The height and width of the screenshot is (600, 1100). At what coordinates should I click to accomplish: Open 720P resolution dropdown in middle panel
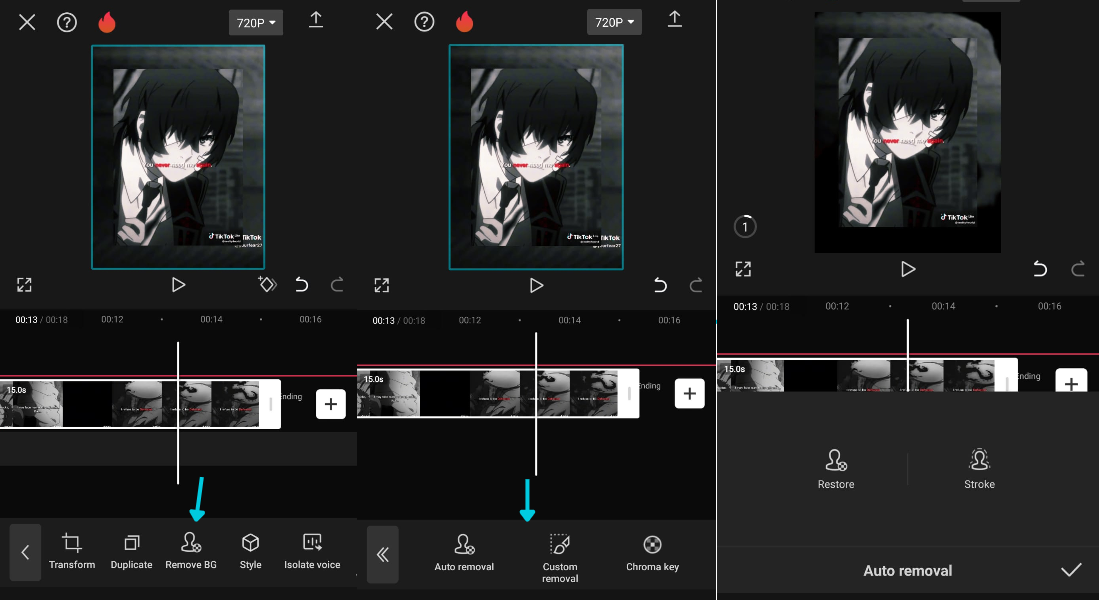[614, 22]
